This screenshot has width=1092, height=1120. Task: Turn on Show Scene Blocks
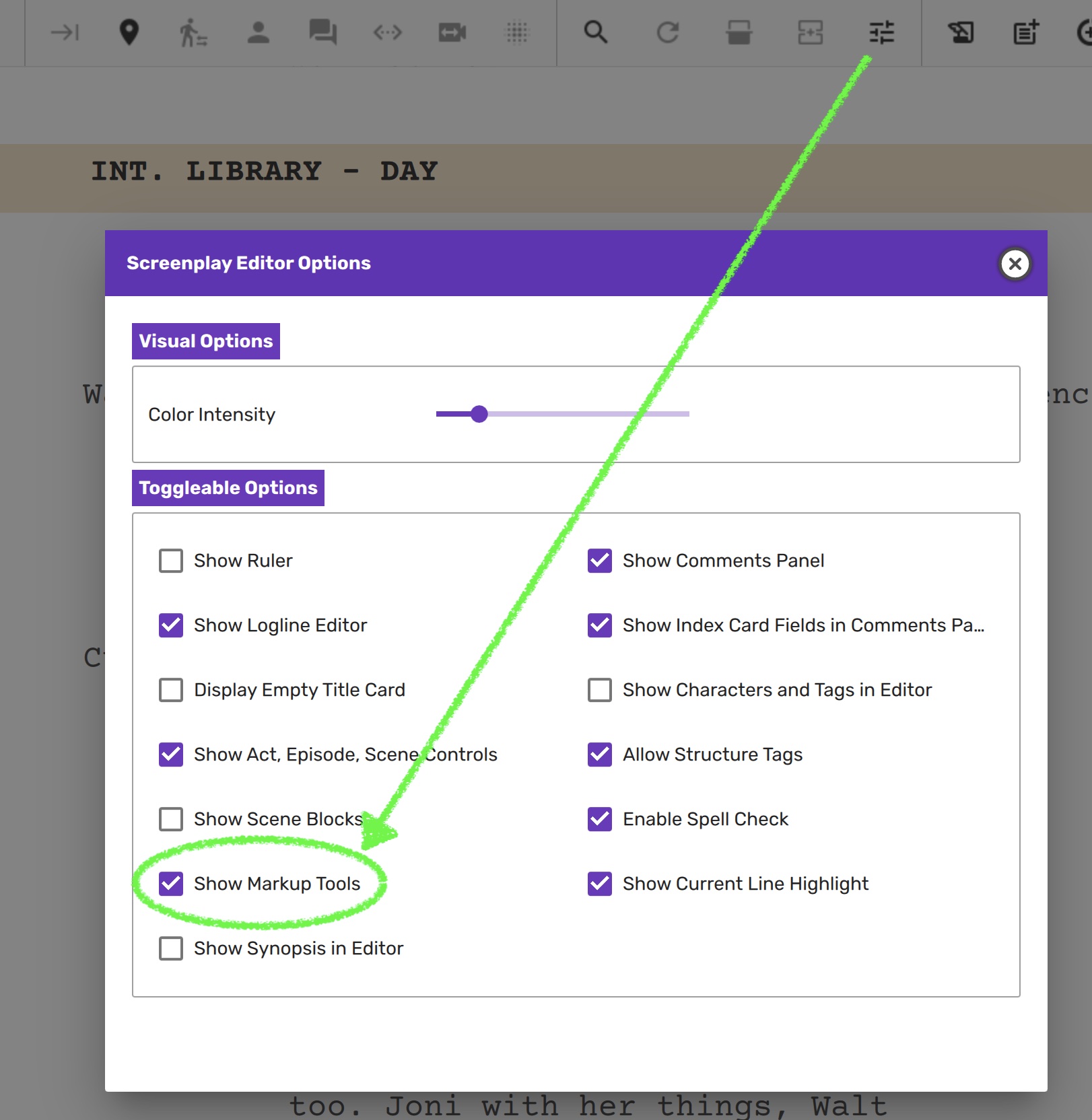171,819
